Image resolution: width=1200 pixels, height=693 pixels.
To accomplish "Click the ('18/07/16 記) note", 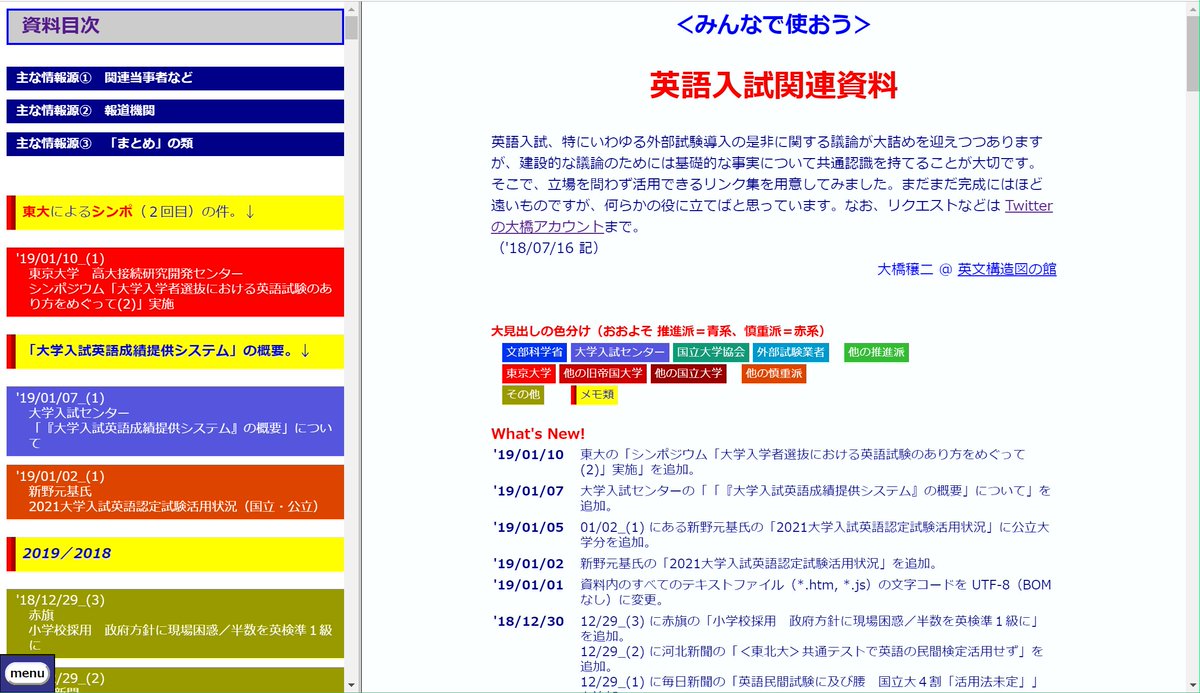I will pos(547,248).
